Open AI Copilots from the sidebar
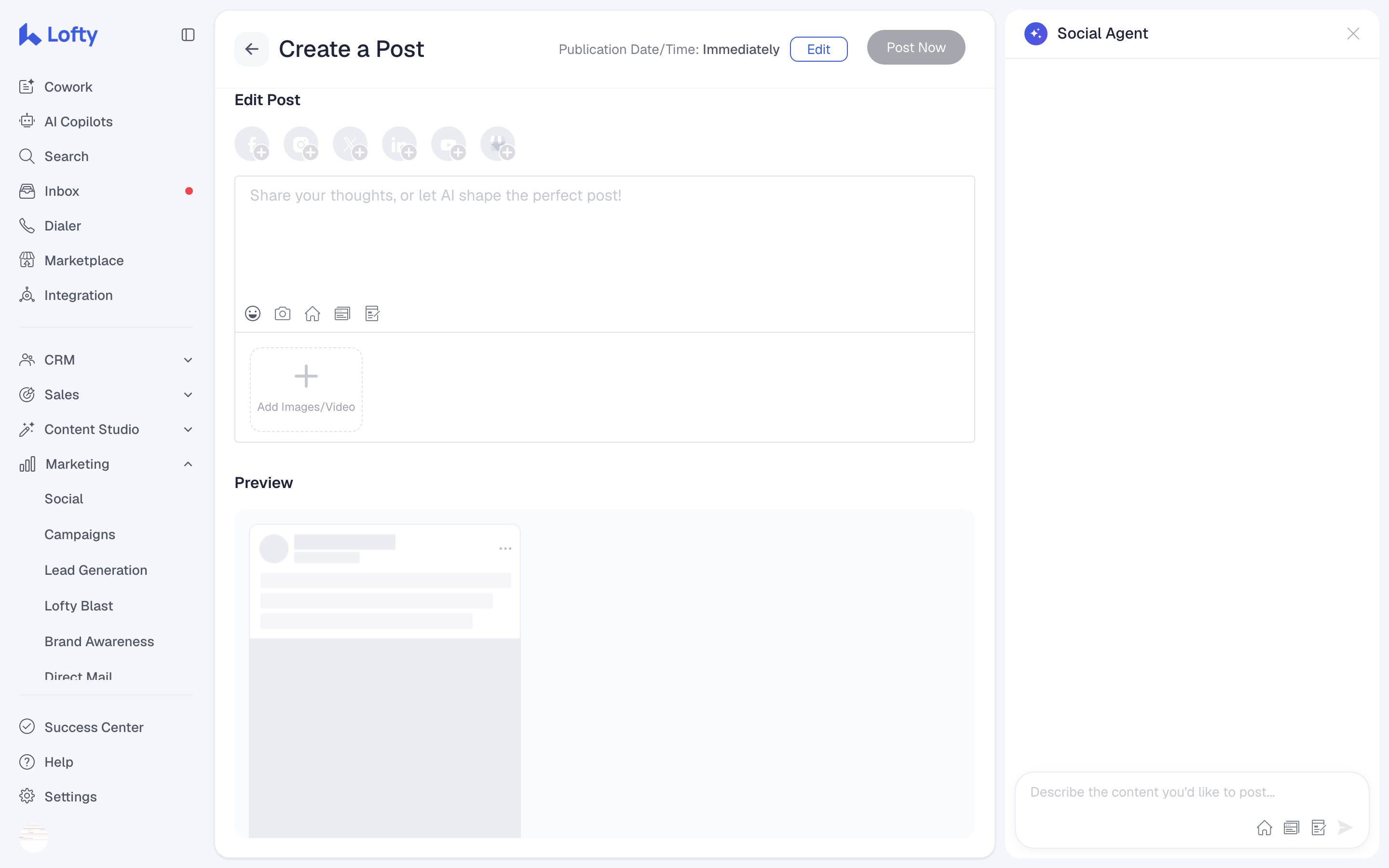Screen dimensions: 1389x868 pyautogui.click(x=106, y=122)
